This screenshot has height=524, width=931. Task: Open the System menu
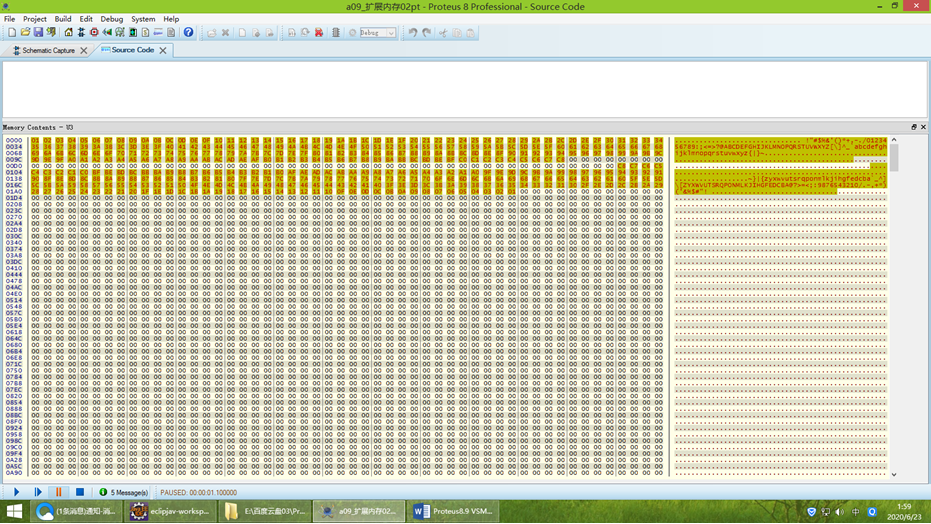(x=143, y=19)
